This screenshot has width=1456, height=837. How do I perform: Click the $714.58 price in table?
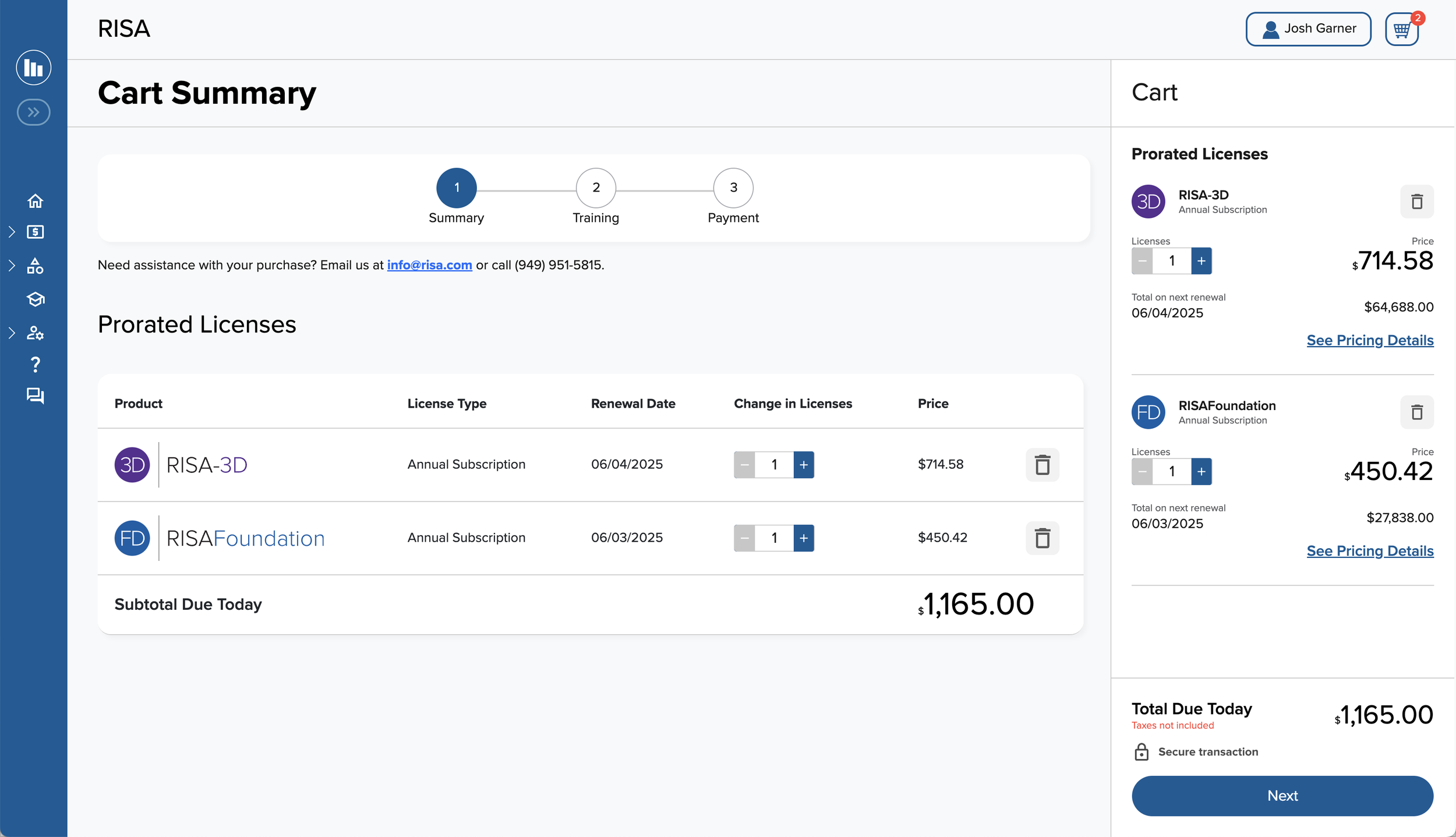coord(941,464)
